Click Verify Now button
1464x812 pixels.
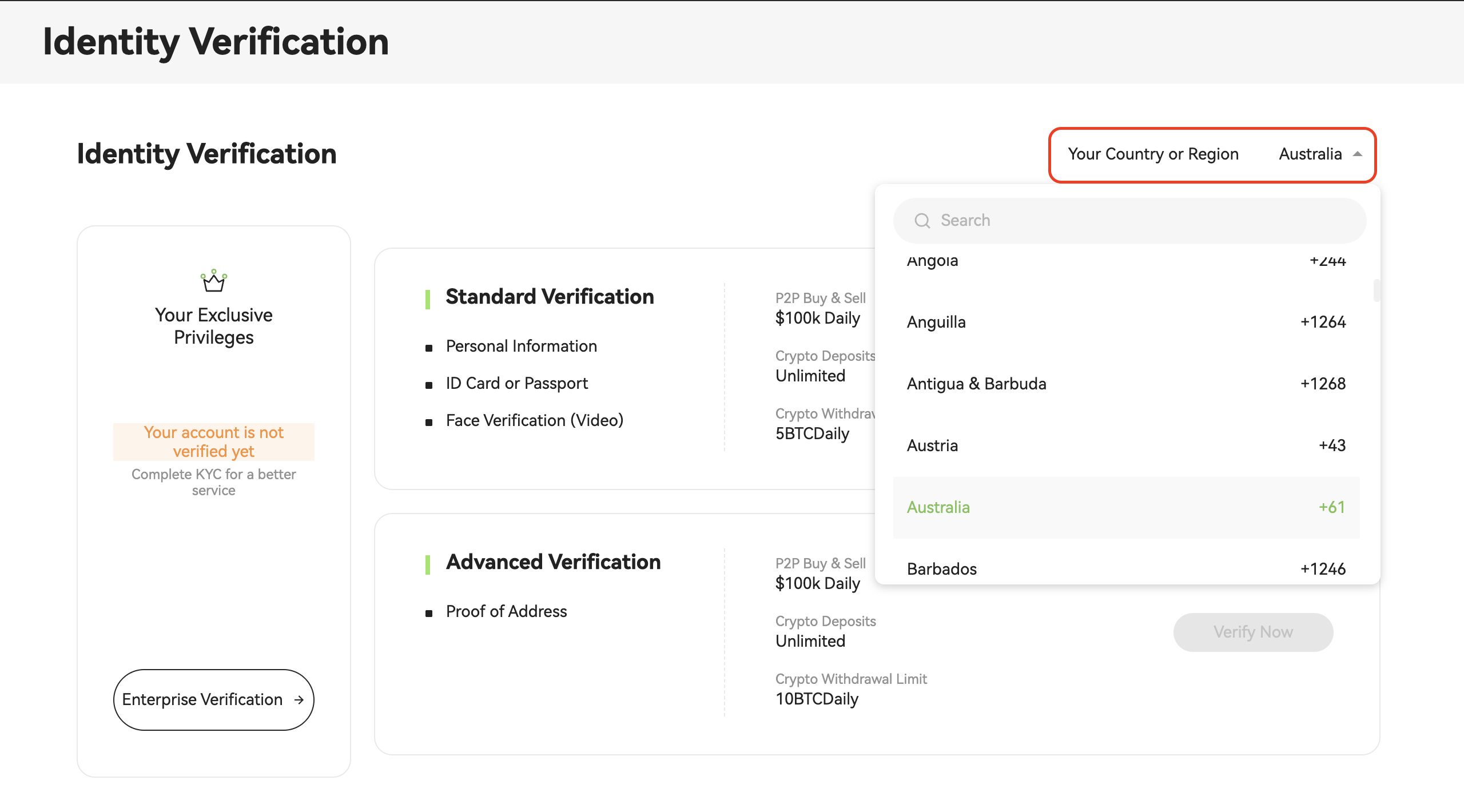pos(1253,632)
